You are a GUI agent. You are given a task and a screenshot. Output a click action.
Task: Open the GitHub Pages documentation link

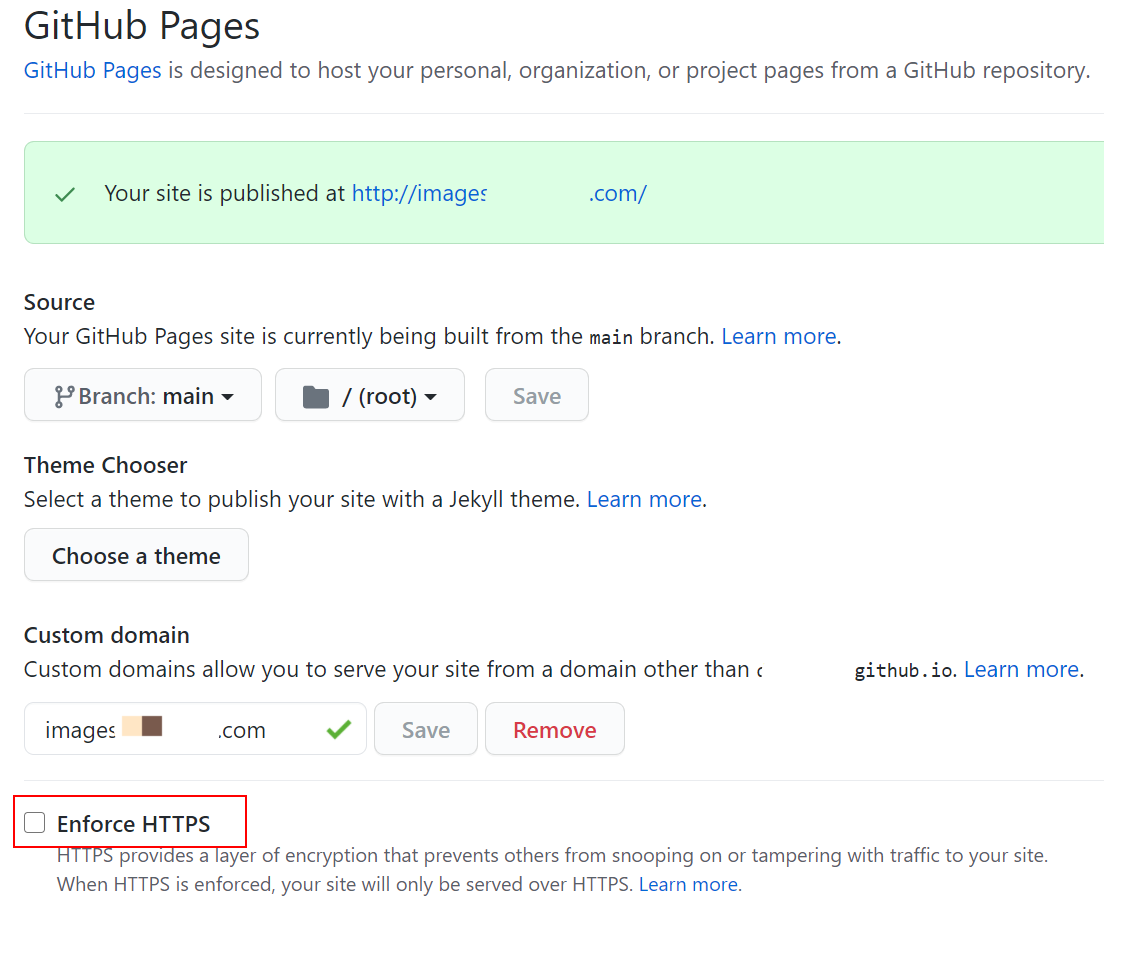pyautogui.click(x=93, y=71)
